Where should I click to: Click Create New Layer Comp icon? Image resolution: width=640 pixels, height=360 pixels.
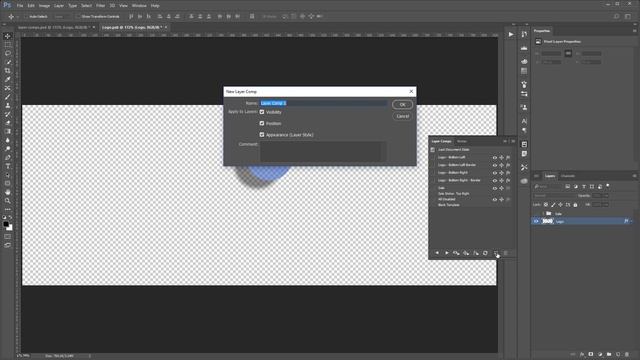496,253
